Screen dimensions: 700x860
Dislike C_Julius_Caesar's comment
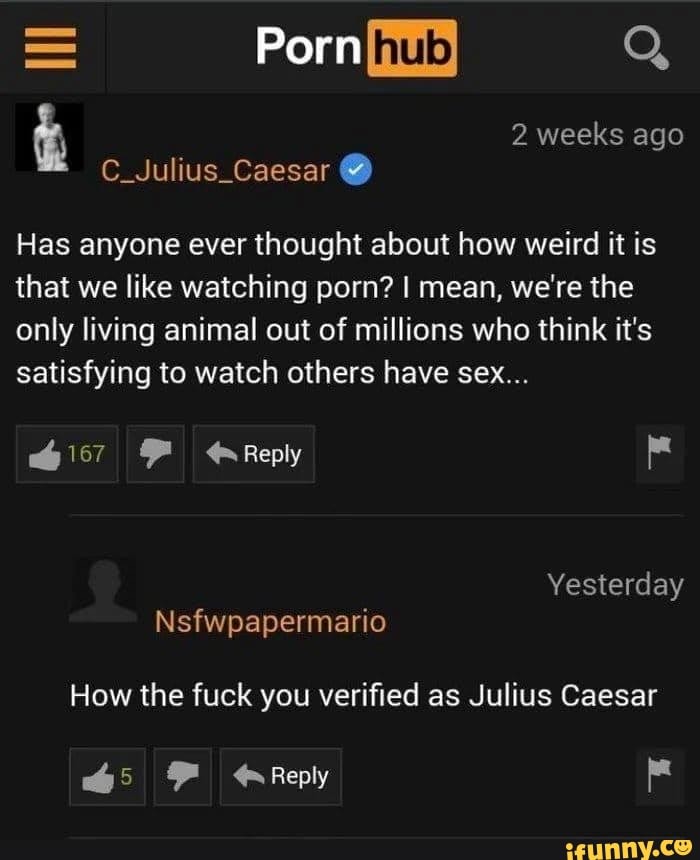point(155,454)
